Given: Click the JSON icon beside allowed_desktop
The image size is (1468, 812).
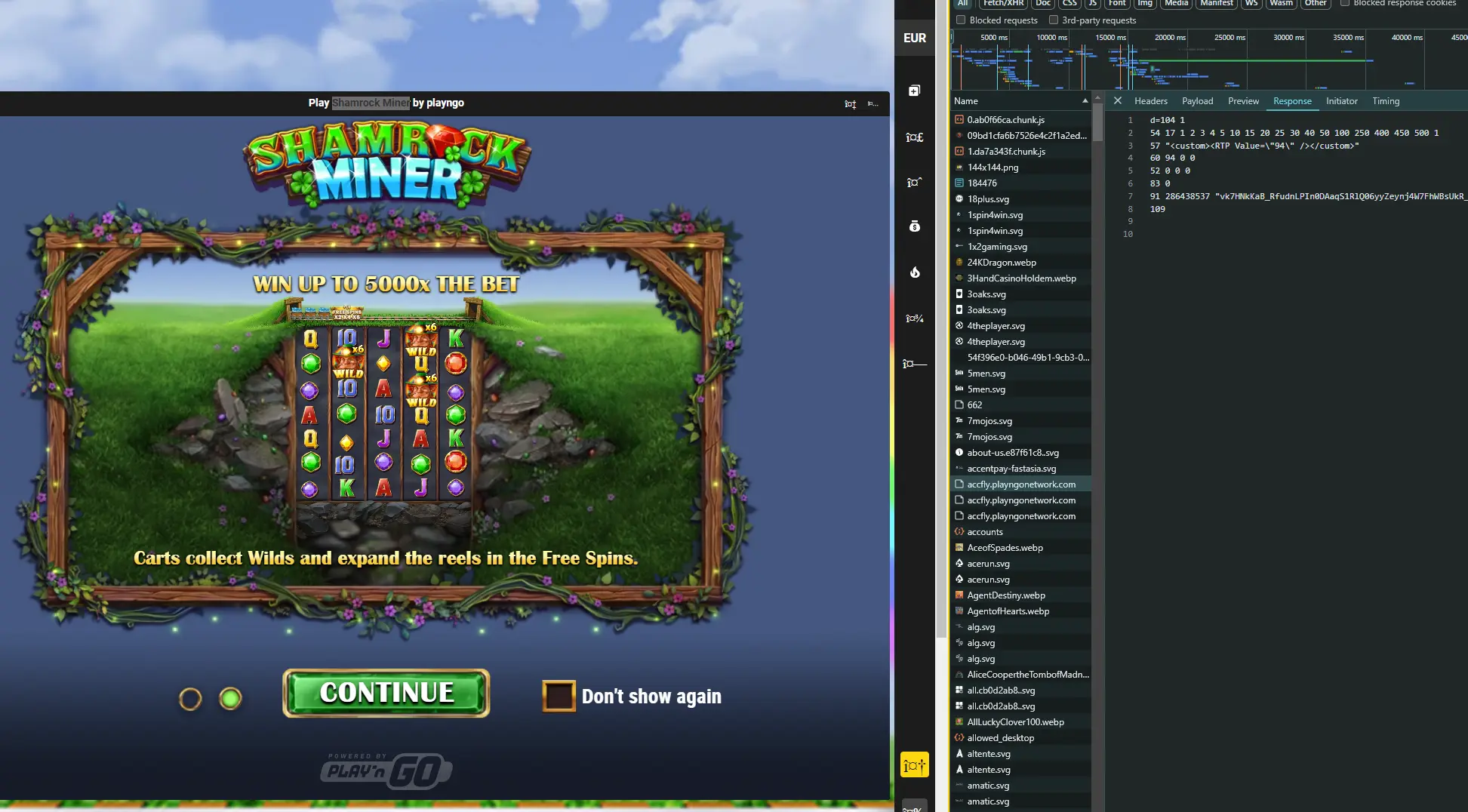Looking at the screenshot, I should tap(959, 737).
